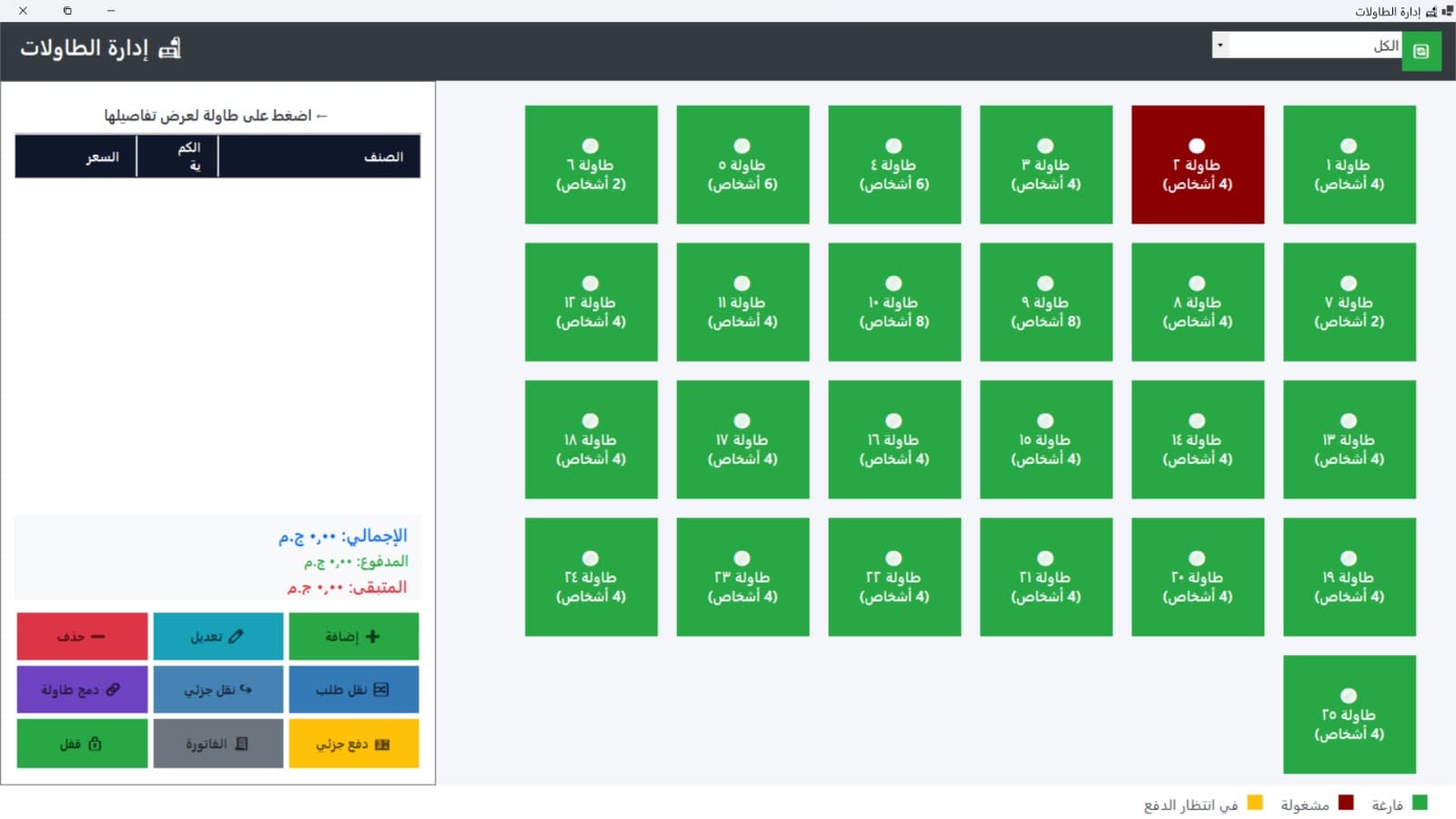Viewport: 1456px width, 819px height.
Task: Click the table icon beside إدارة الطاولات header
Action: [170, 48]
